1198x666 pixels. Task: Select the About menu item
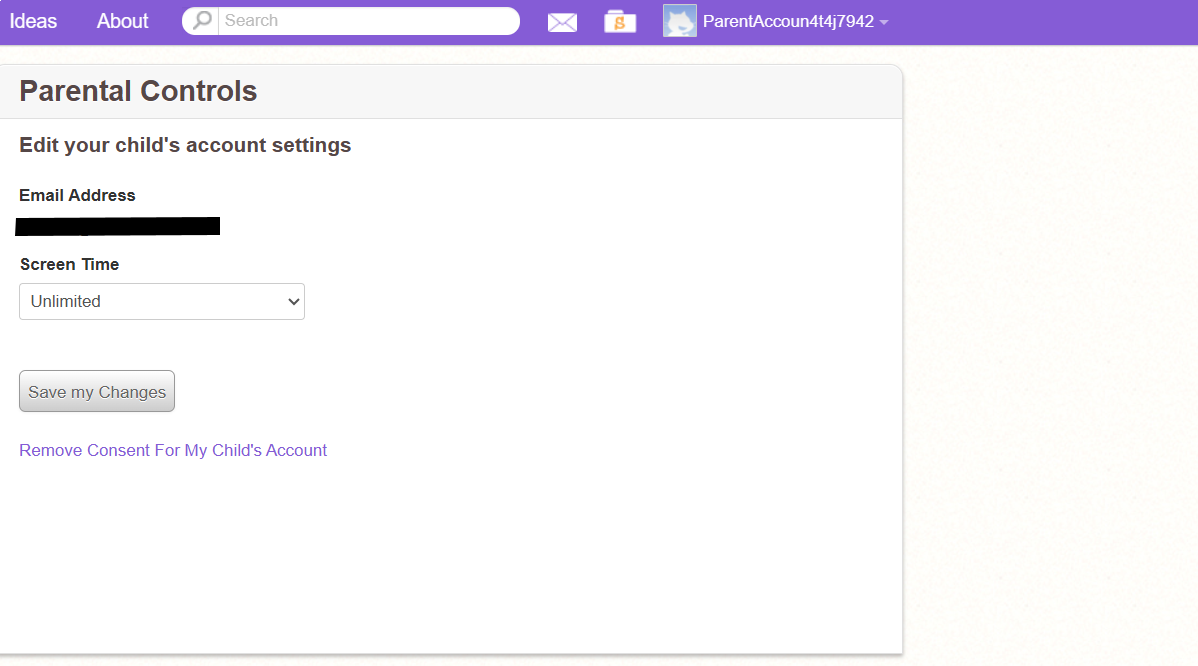tap(121, 20)
